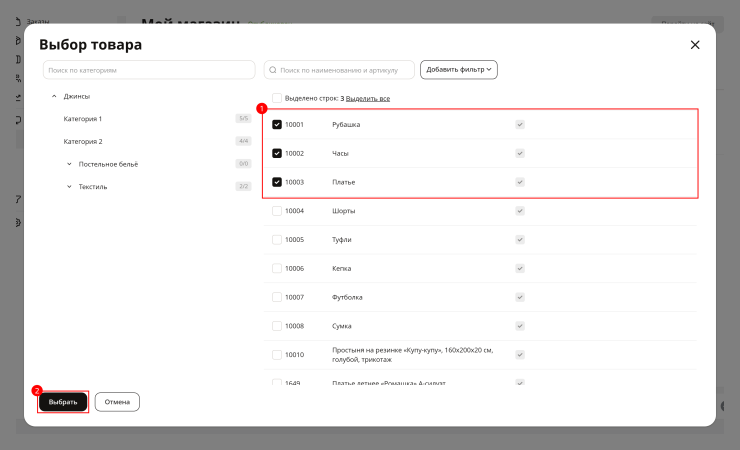
Task: Click the 5/5 count badge for Категория 1
Action: tap(244, 118)
